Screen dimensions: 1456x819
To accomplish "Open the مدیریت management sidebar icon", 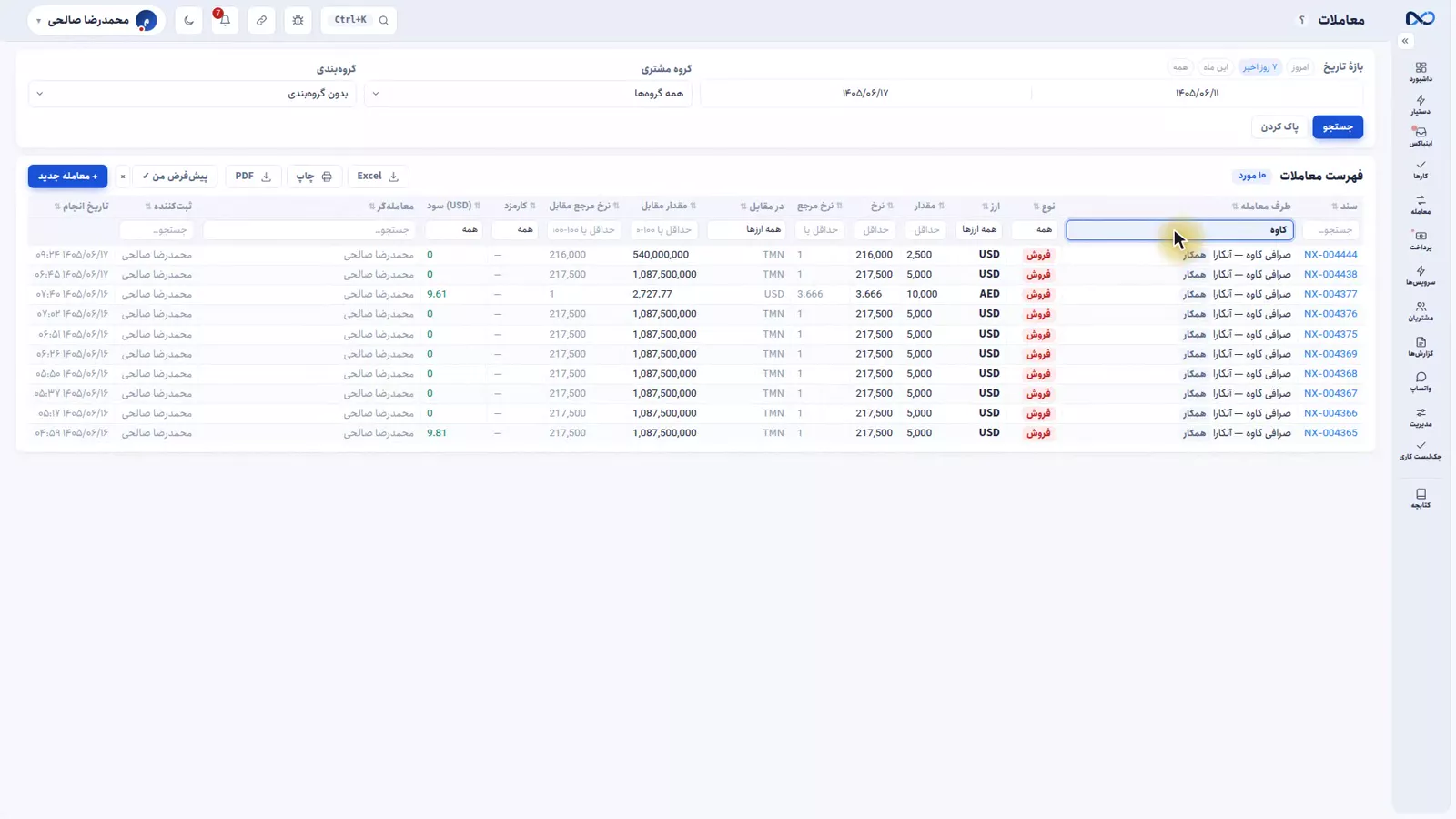I will coord(1421,417).
